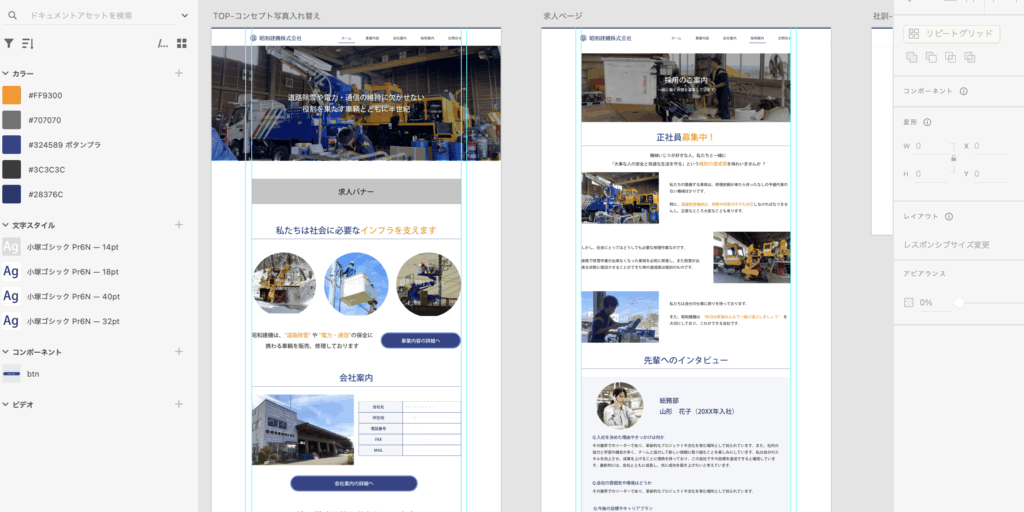1024x512 pixels.
Task: Click the first boolean operation icon
Action: pos(911,58)
